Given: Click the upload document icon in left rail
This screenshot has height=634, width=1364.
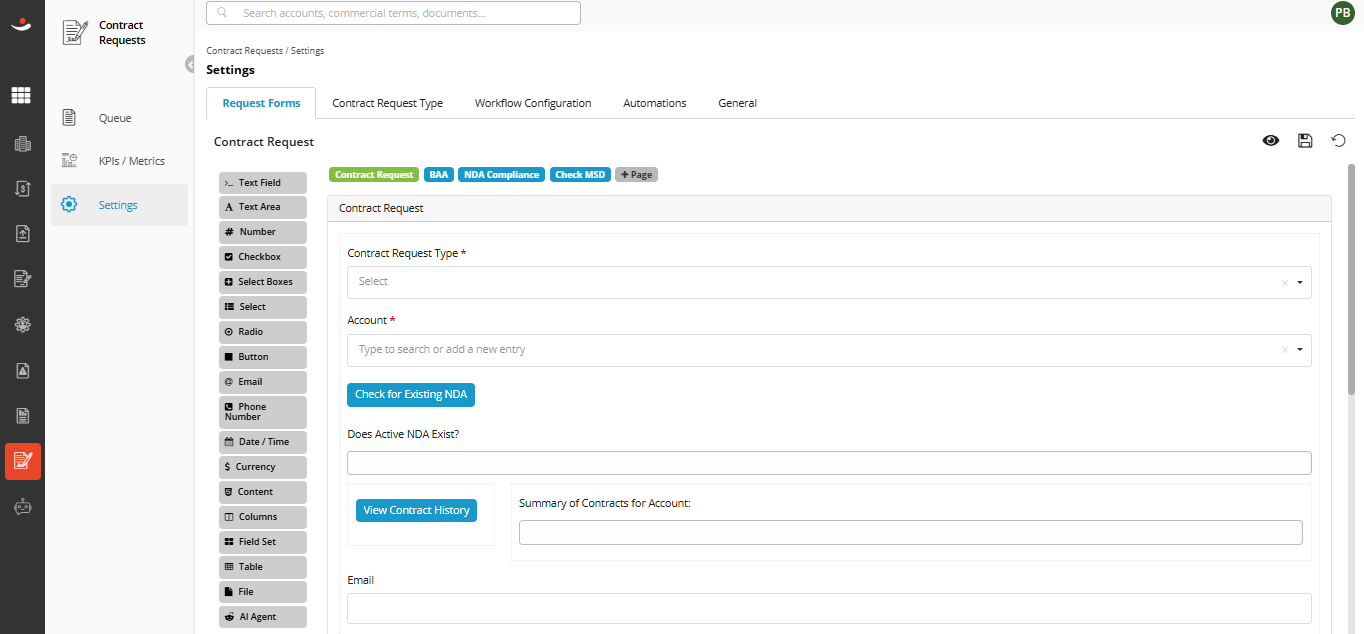Looking at the screenshot, I should point(22,233).
